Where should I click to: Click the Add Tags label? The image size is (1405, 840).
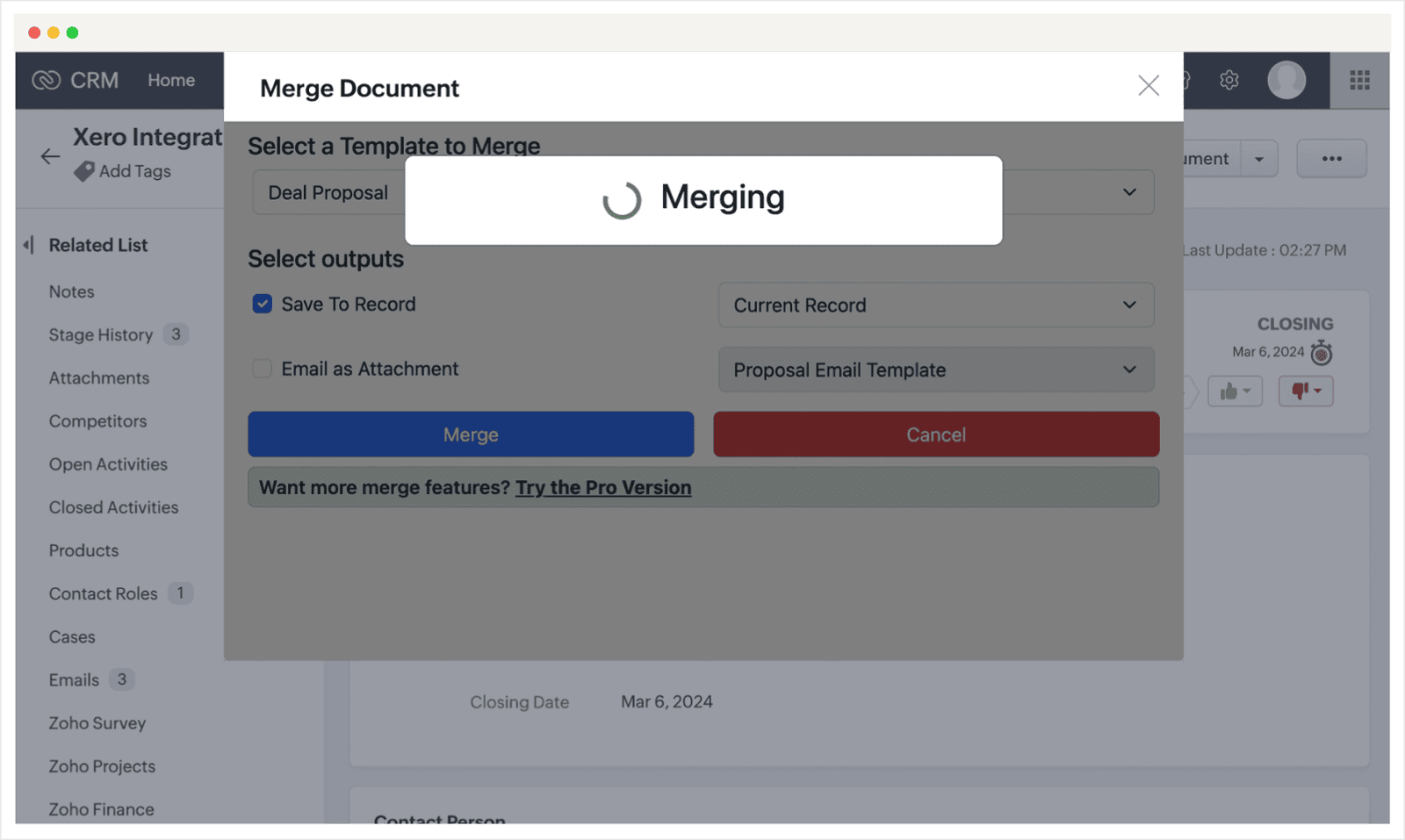tap(135, 171)
